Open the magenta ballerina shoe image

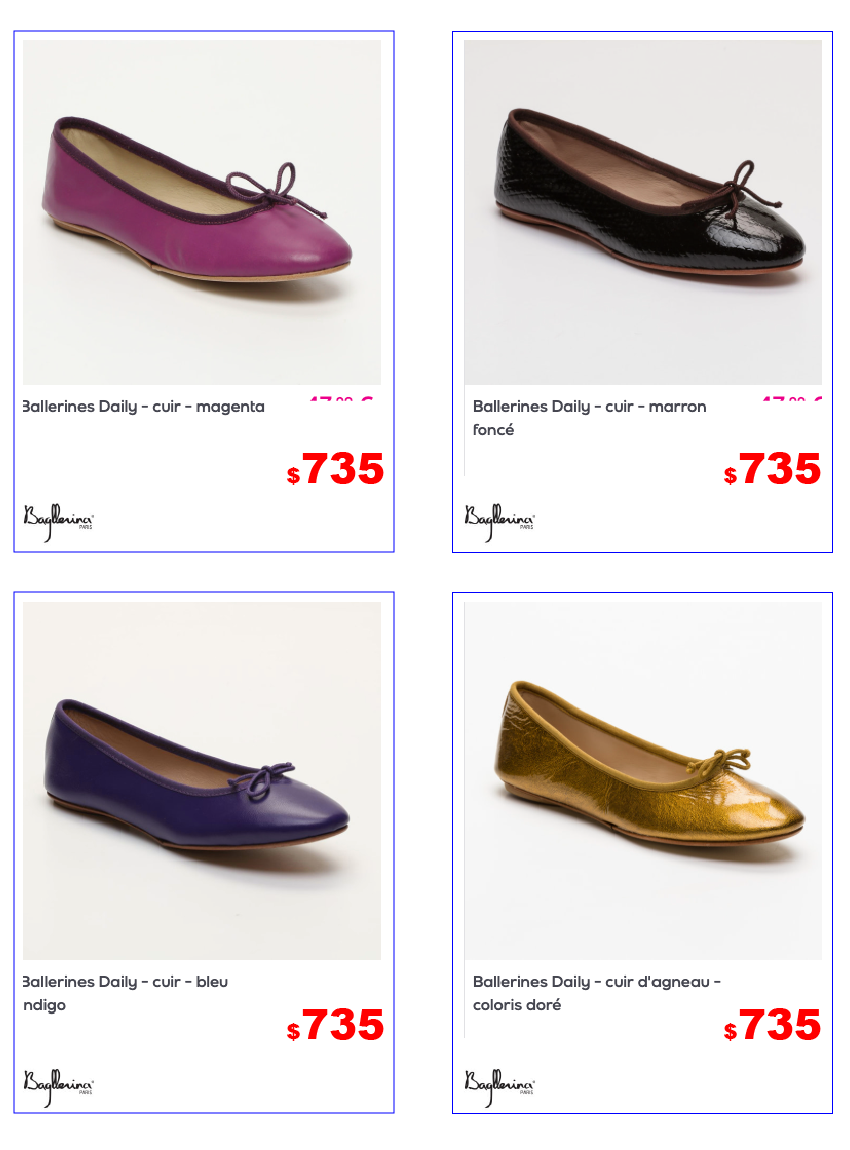click(x=202, y=212)
